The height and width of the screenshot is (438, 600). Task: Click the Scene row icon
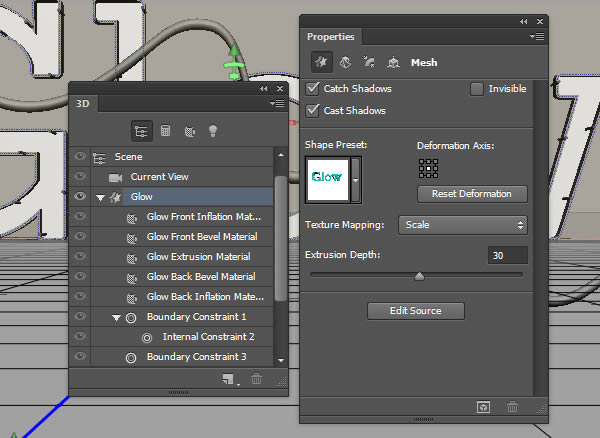click(x=99, y=157)
